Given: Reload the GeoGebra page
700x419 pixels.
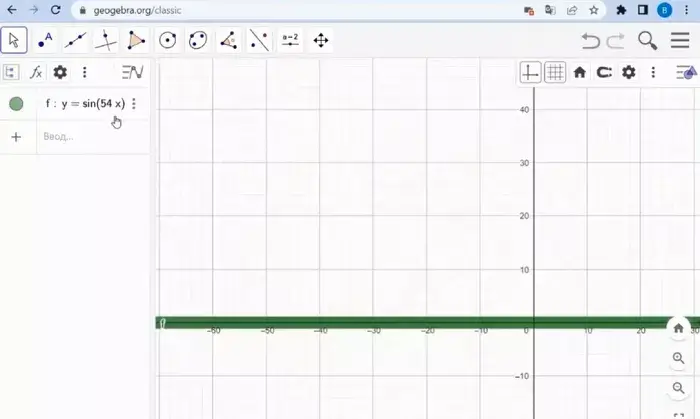Looking at the screenshot, I should point(55,10).
